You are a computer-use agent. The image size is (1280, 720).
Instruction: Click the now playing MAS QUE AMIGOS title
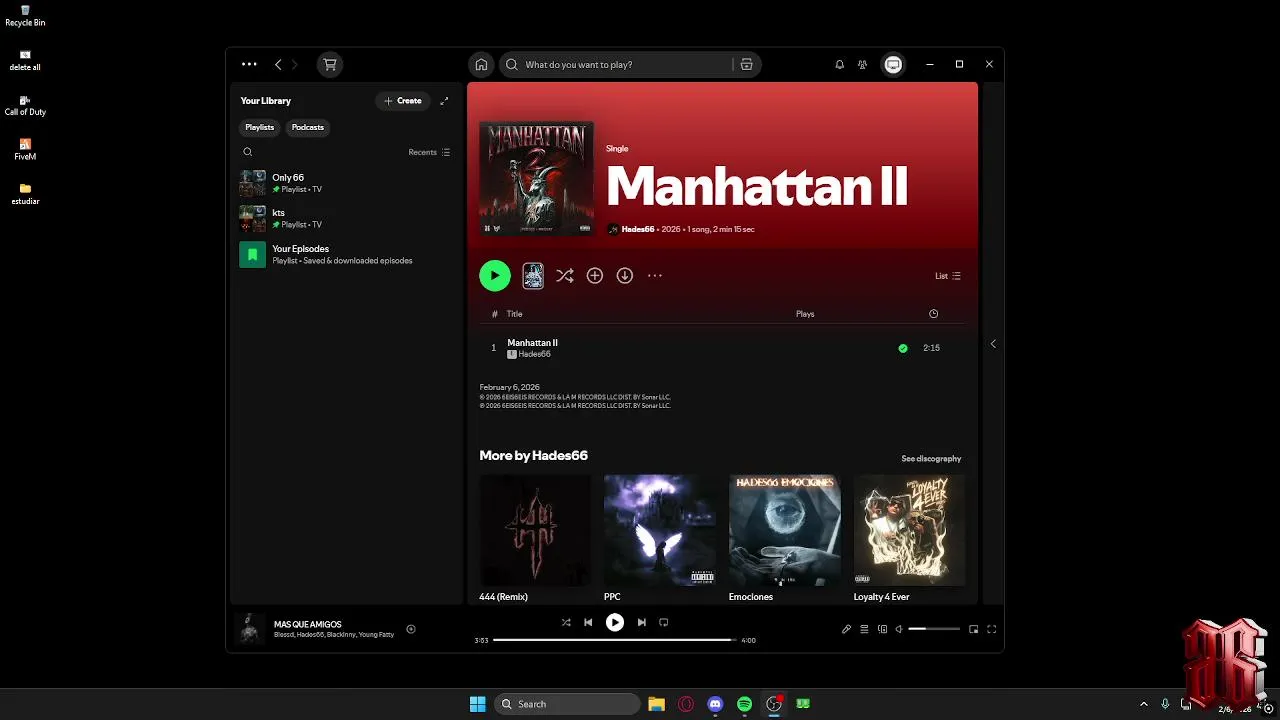click(x=308, y=624)
